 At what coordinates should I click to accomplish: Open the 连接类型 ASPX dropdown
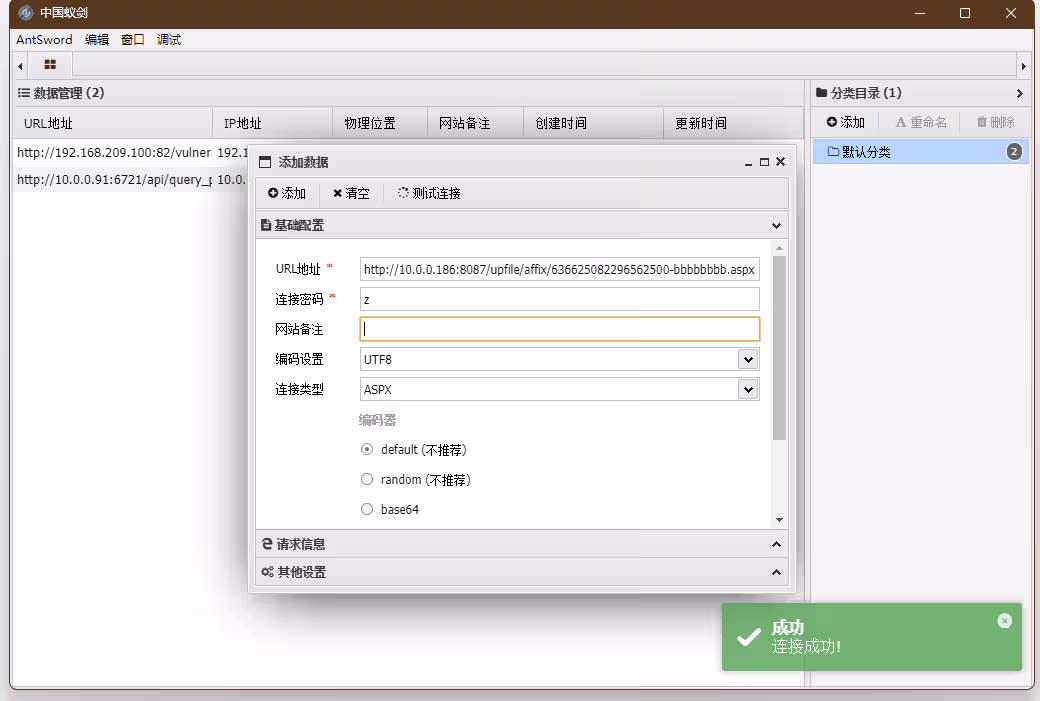point(747,389)
